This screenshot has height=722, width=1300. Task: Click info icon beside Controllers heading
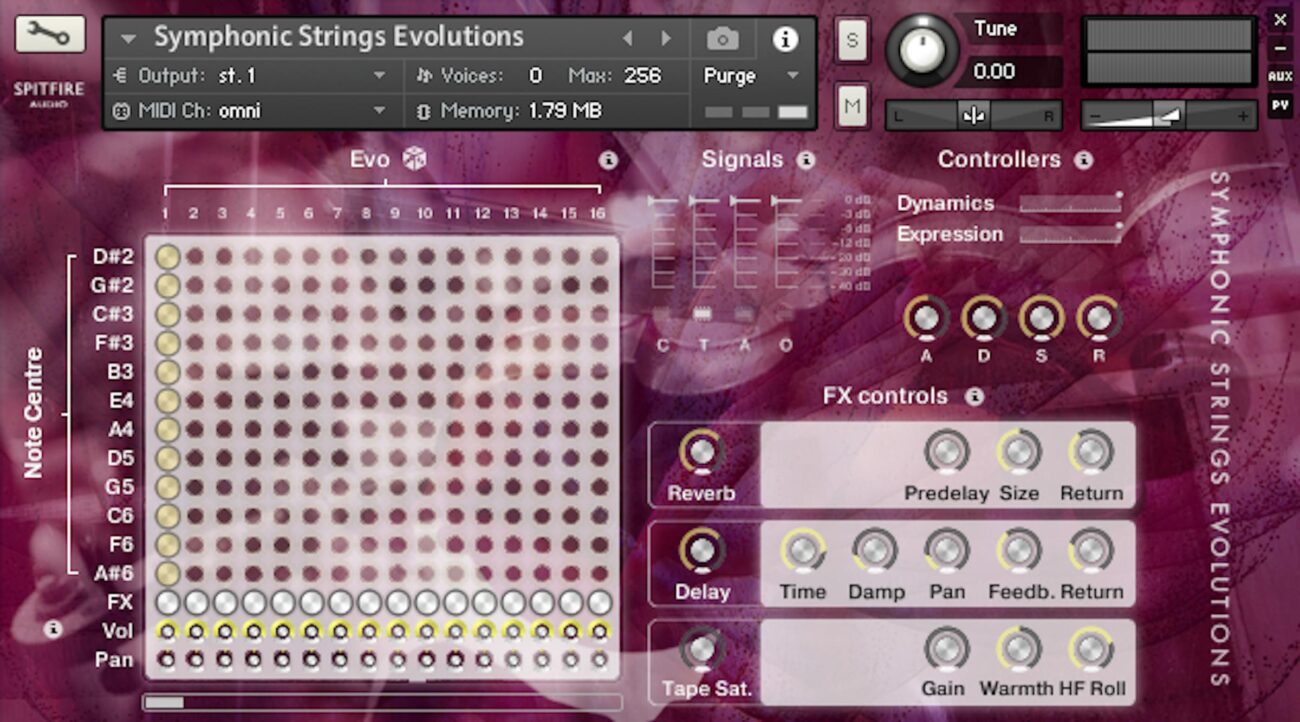coord(1083,160)
